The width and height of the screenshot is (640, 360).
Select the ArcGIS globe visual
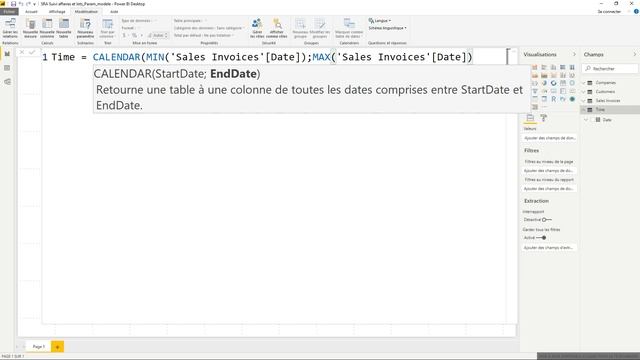[572, 99]
